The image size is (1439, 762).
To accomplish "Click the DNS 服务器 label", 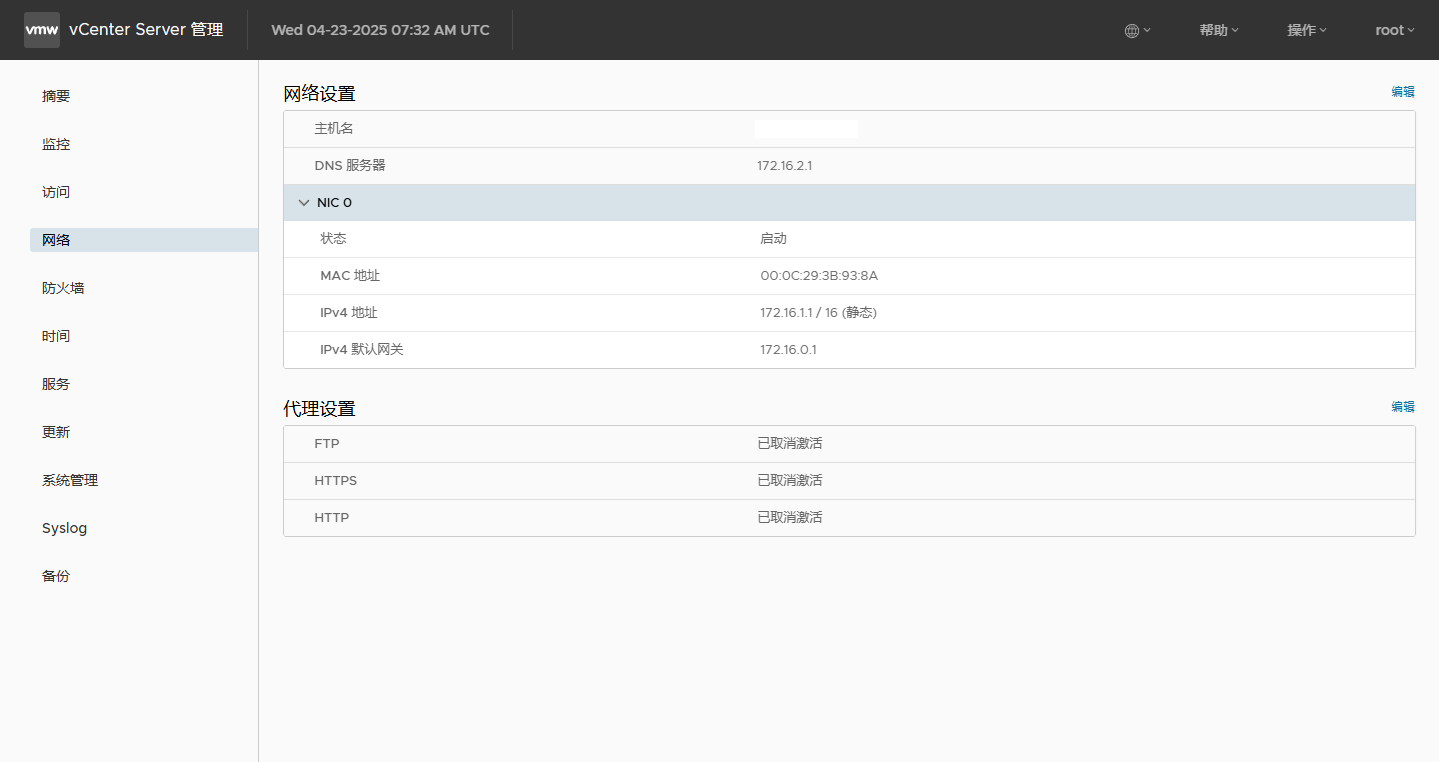I will (349, 166).
